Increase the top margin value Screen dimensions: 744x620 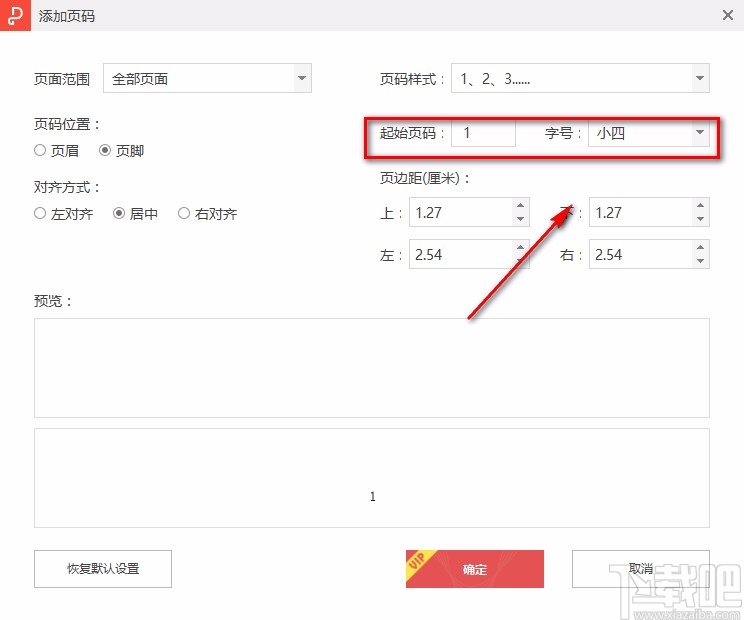point(519,206)
